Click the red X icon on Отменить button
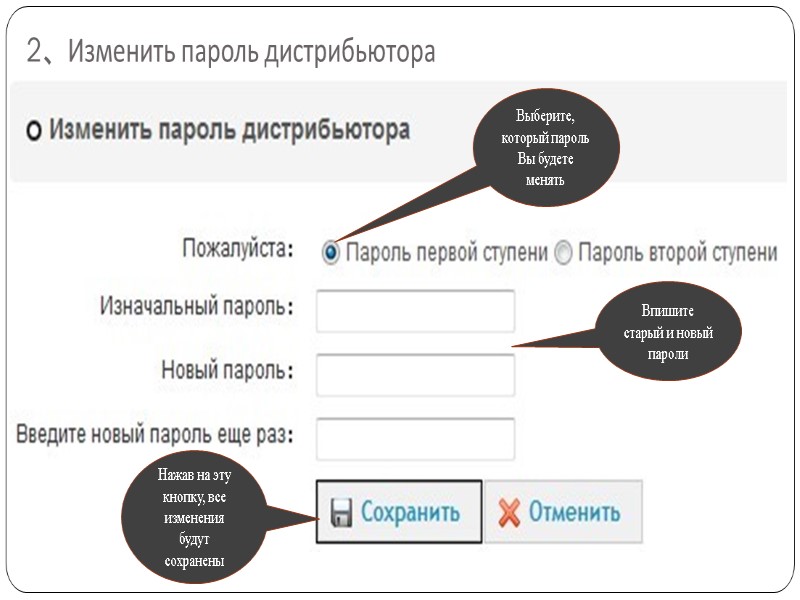The width and height of the screenshot is (800, 600). point(510,509)
